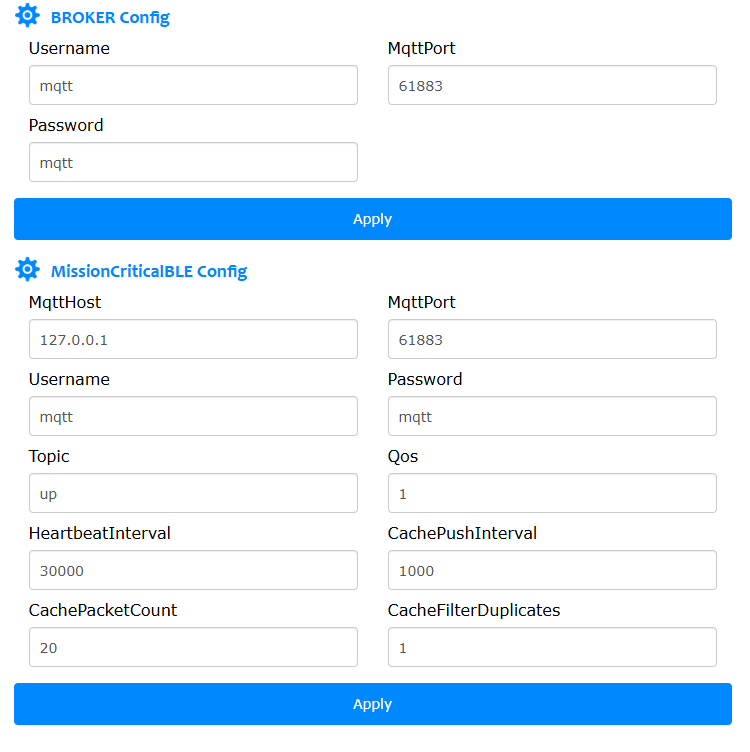
Task: Focus the BROKER MqttPort field
Action: tap(552, 85)
